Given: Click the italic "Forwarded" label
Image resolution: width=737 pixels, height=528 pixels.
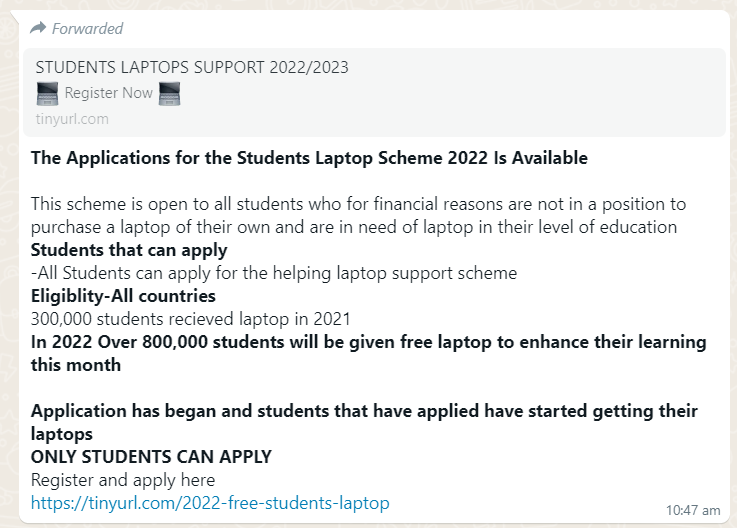Looking at the screenshot, I should (x=87, y=29).
